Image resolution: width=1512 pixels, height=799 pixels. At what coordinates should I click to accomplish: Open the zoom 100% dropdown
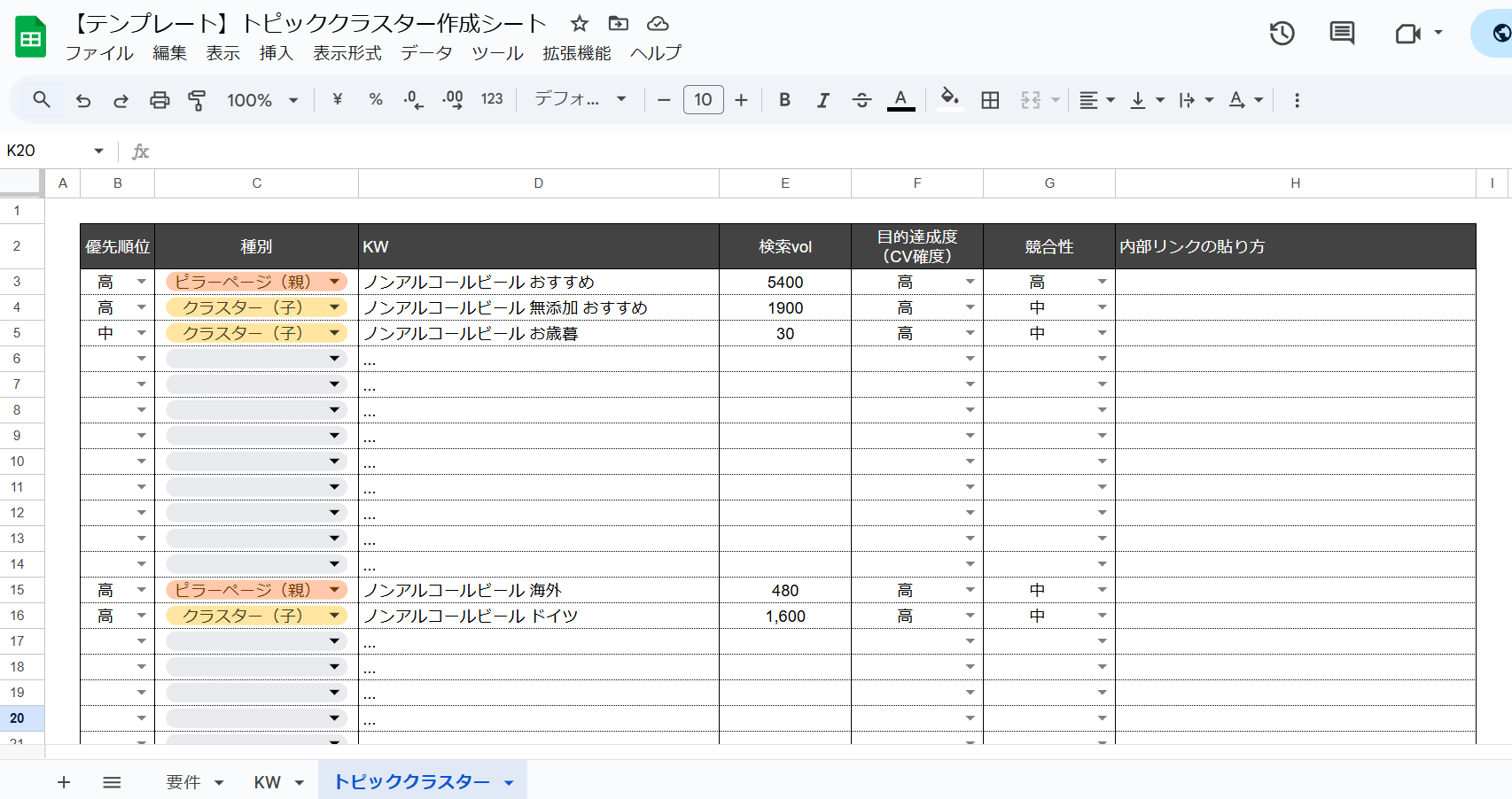pyautogui.click(x=262, y=100)
